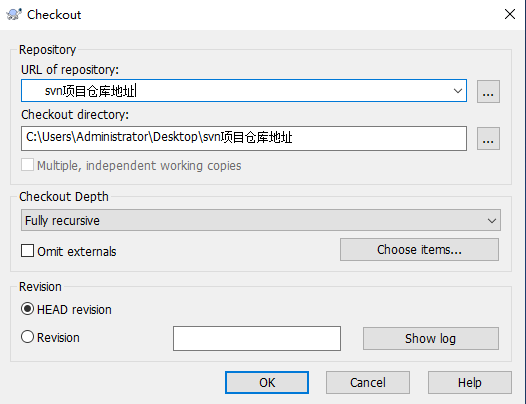Expand the repository URL history dropdown
This screenshot has width=526, height=404.
[x=458, y=91]
